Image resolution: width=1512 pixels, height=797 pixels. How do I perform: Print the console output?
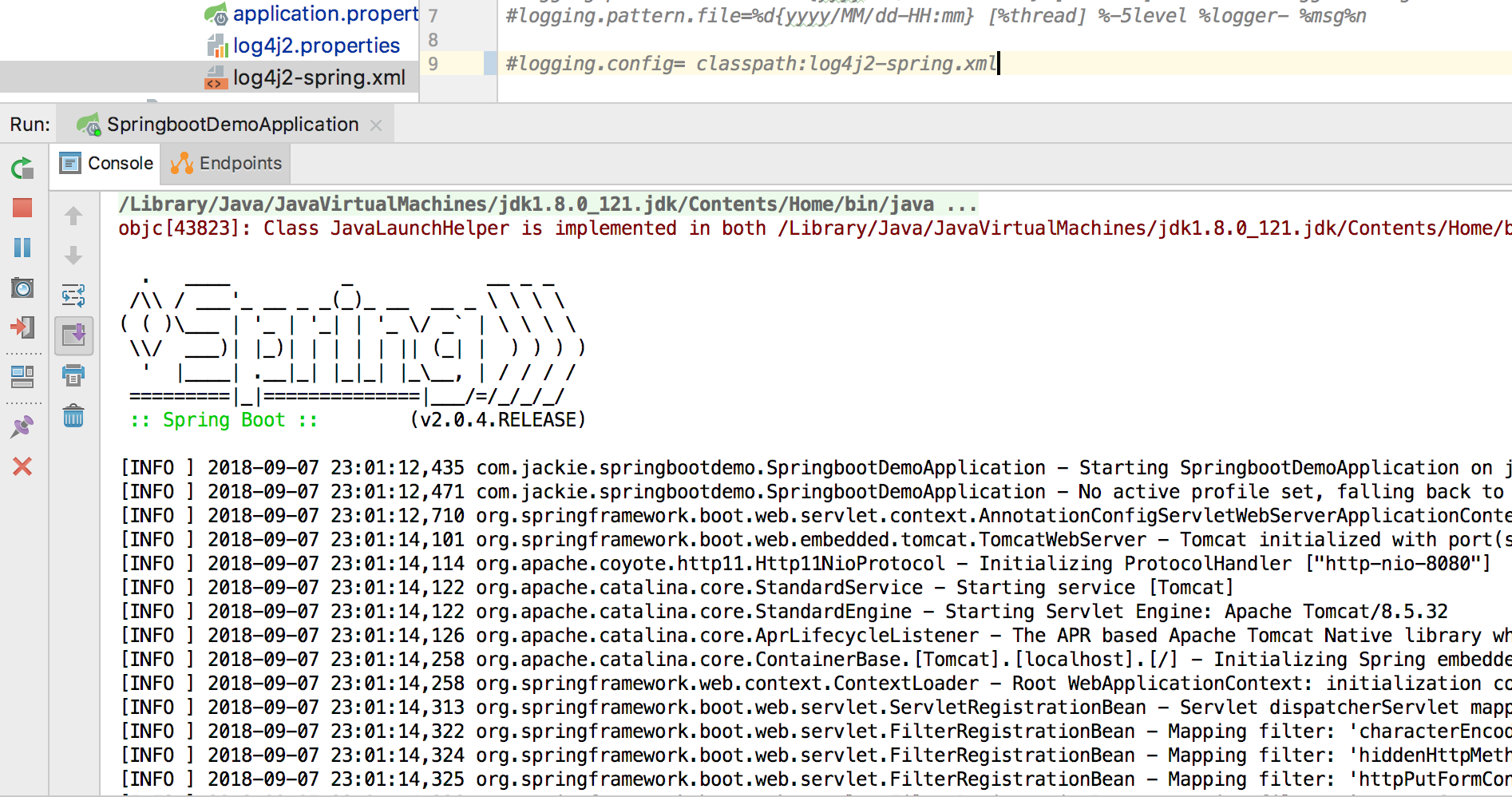[73, 375]
